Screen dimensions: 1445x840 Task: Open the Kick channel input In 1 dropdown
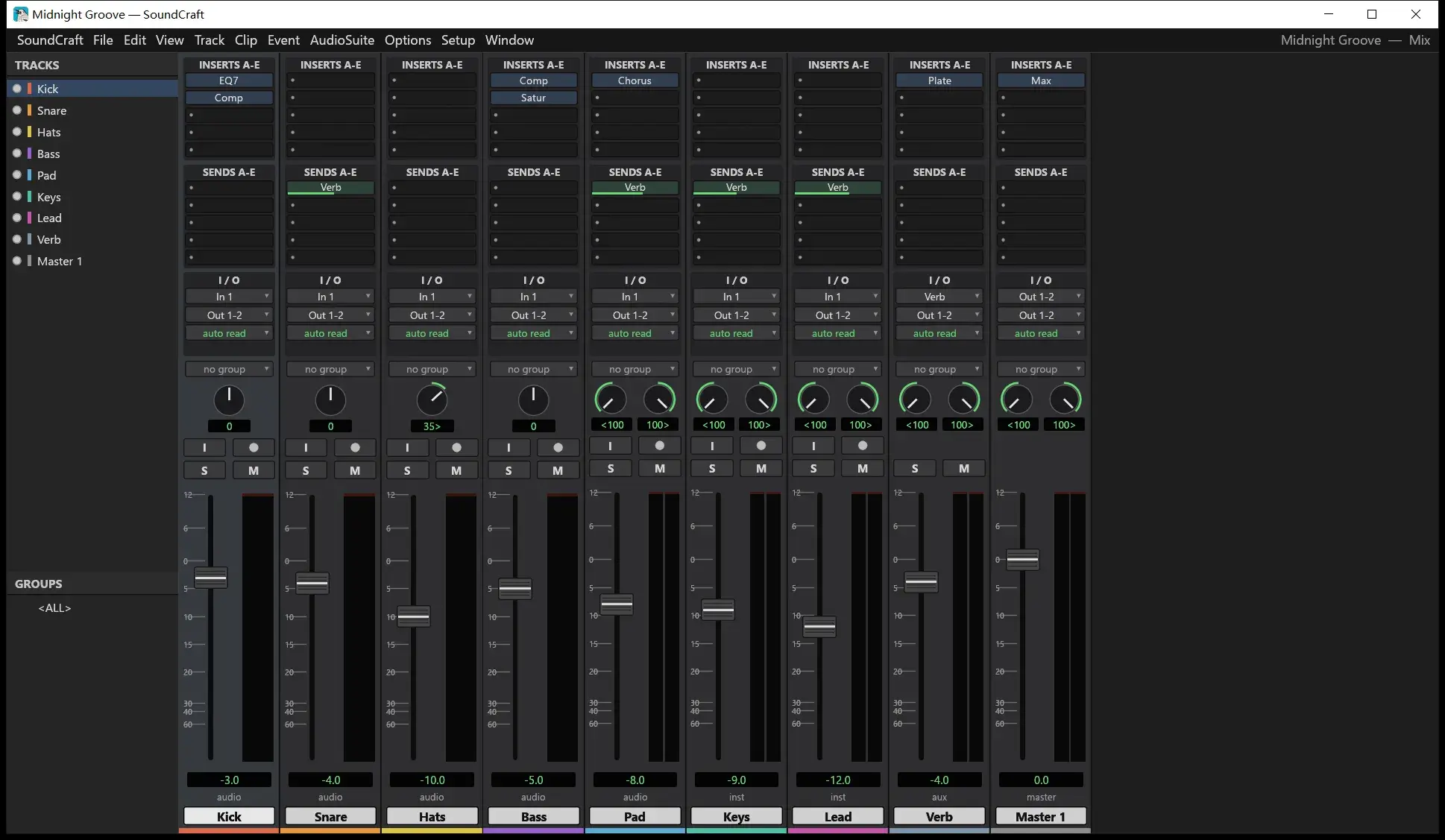point(229,297)
